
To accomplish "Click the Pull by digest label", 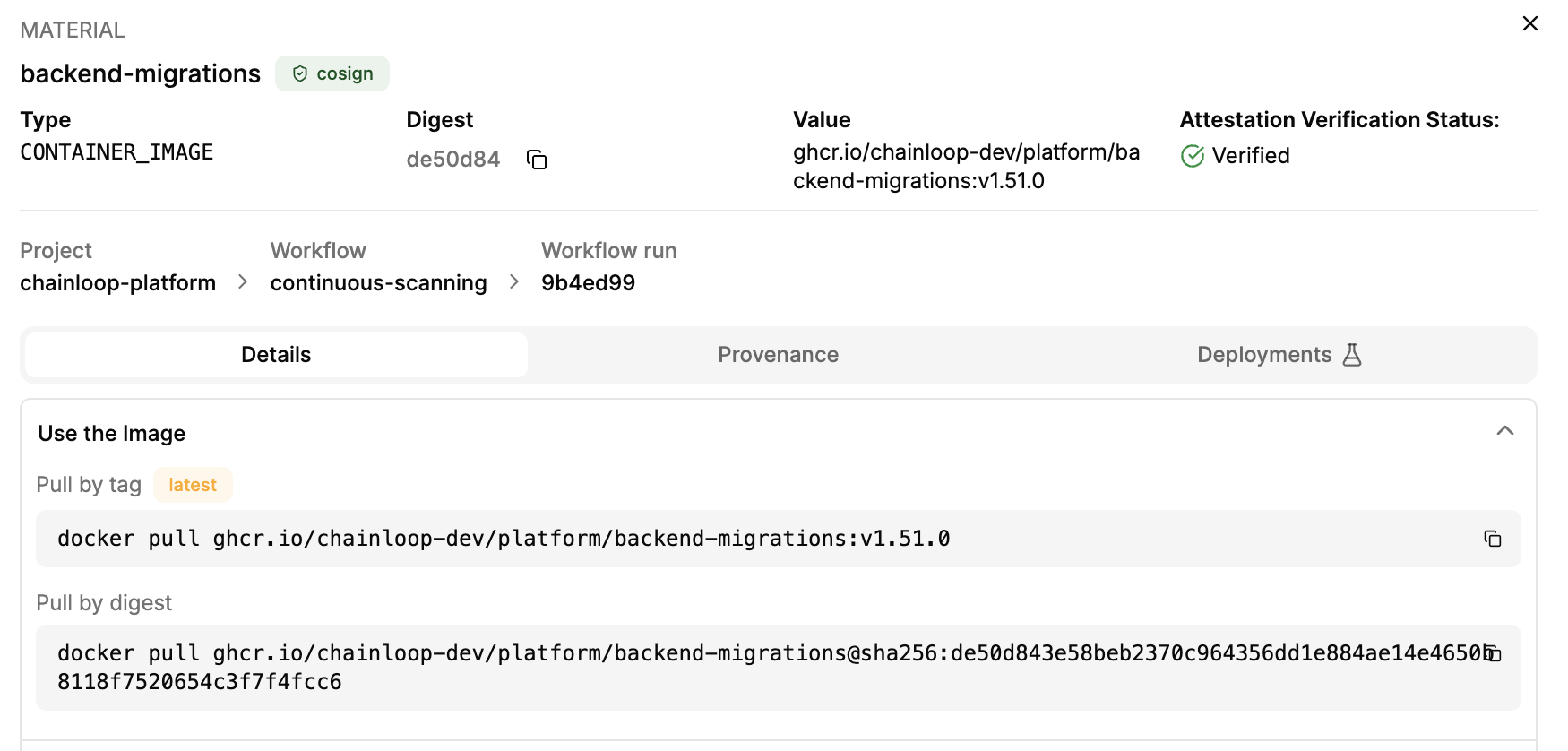I will pos(104,603).
